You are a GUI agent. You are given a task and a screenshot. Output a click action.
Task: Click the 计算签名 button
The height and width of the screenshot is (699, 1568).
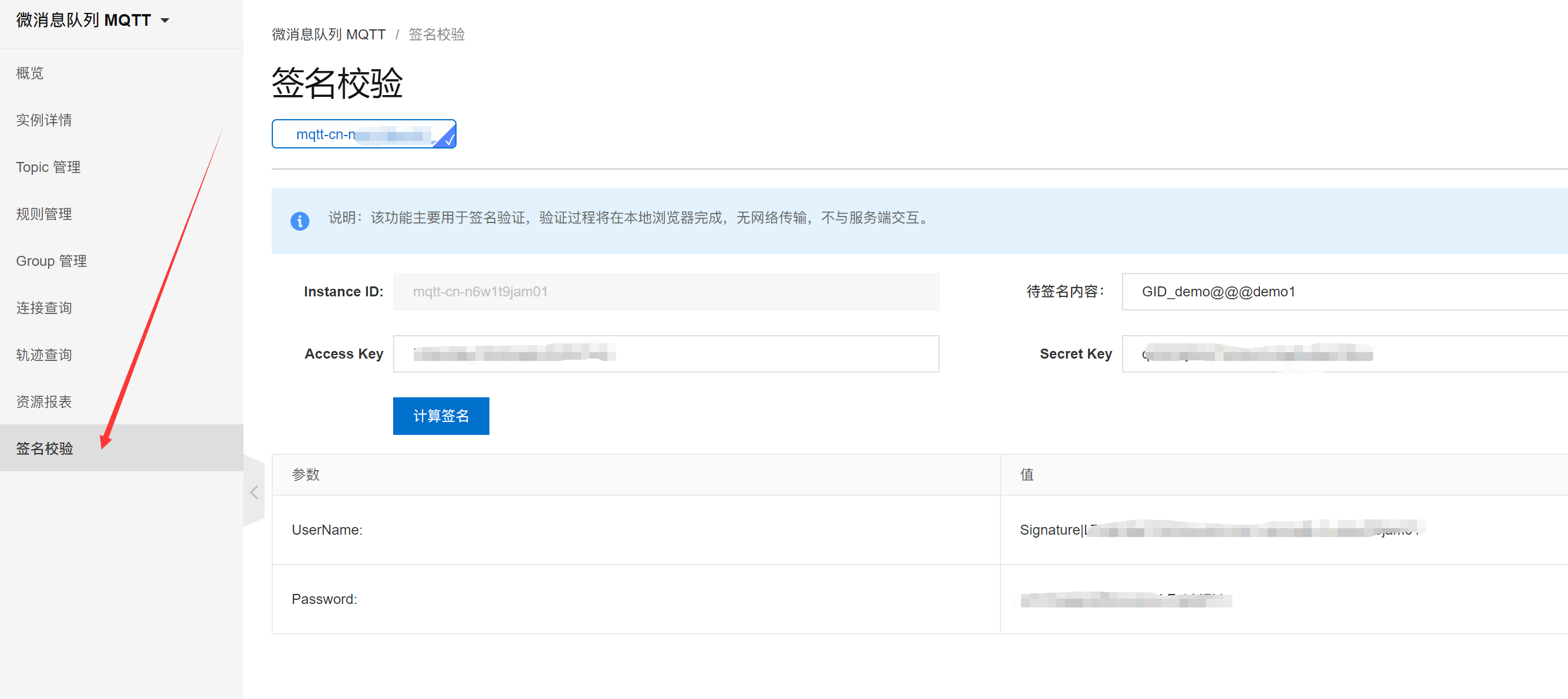(441, 416)
